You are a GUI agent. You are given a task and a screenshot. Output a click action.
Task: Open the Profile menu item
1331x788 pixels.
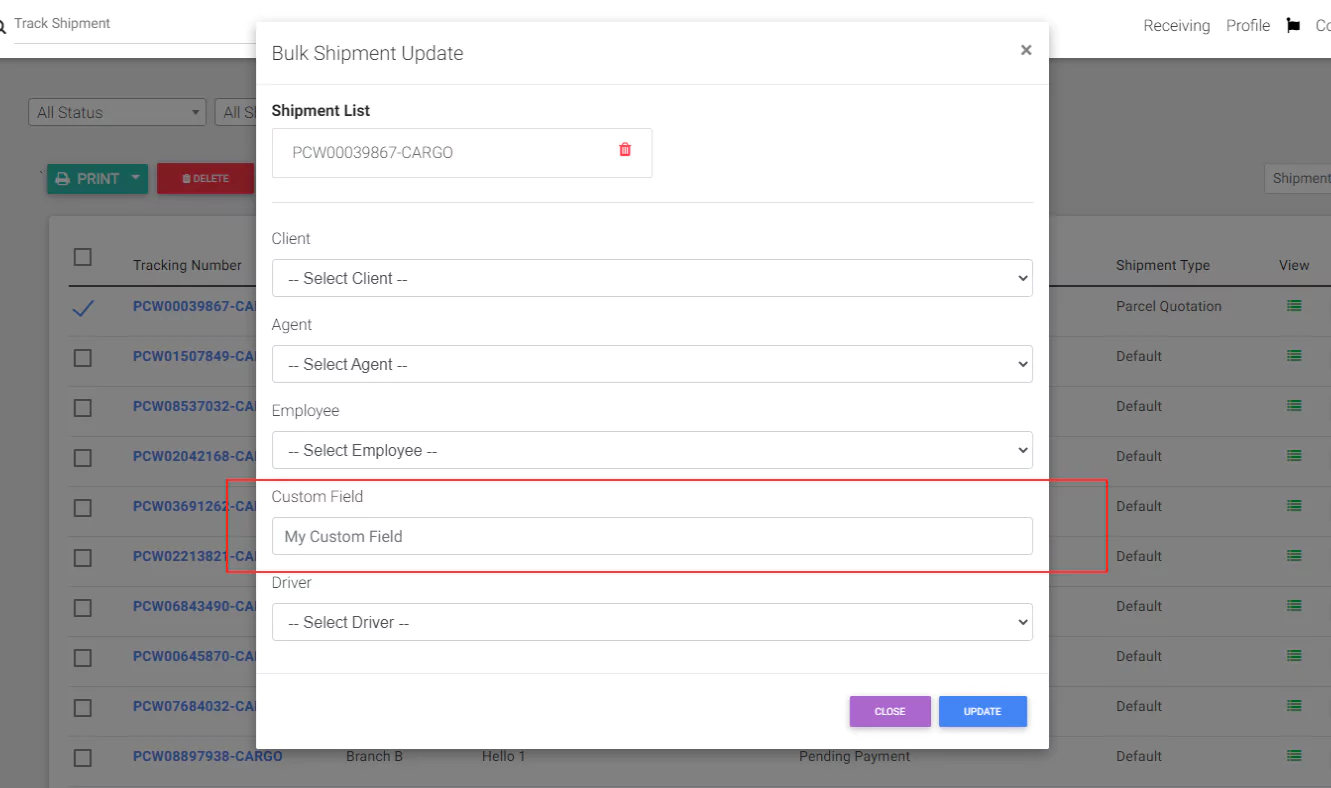coord(1247,26)
